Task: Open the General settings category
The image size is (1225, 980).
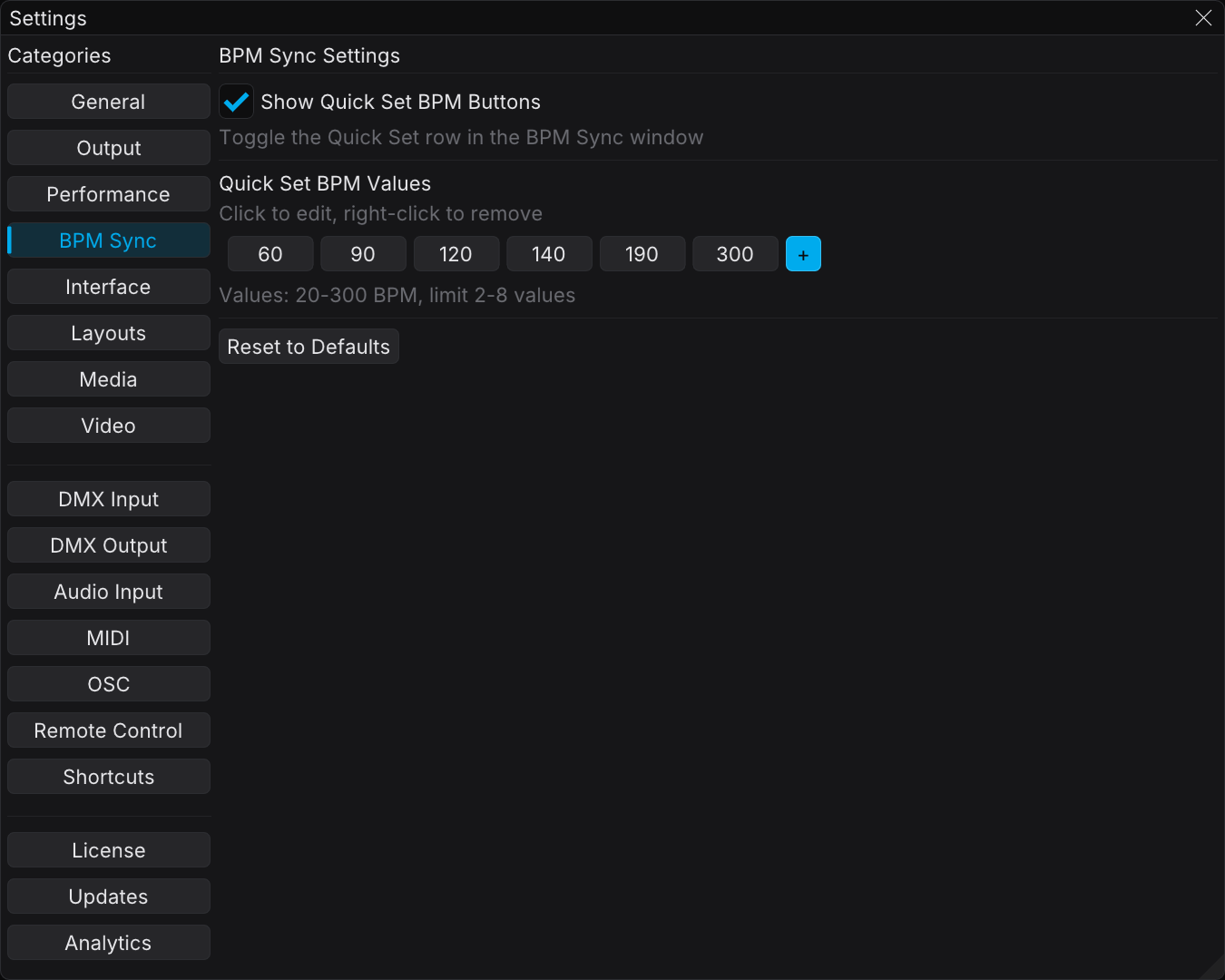Action: 109,102
